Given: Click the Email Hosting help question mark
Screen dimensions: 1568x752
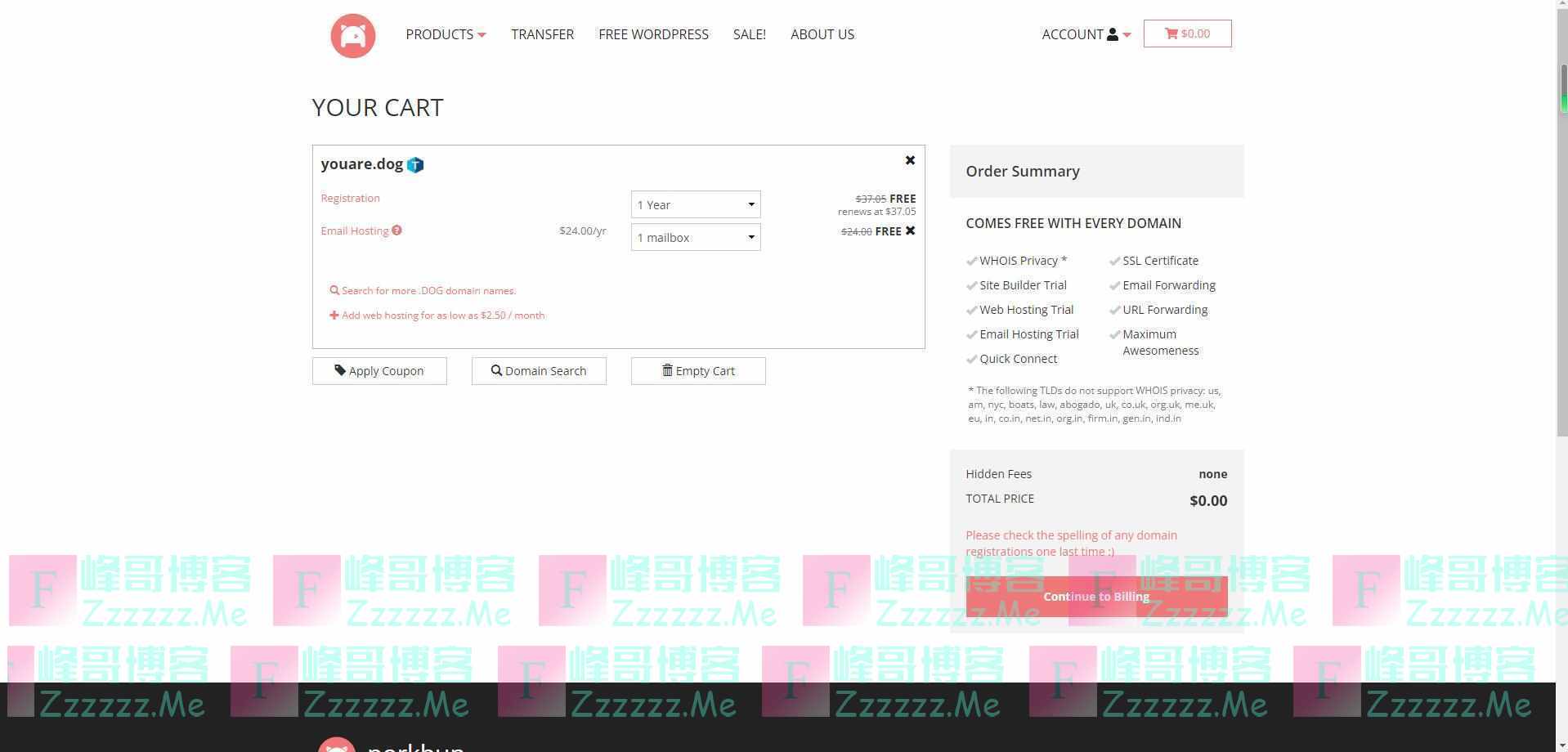Looking at the screenshot, I should [x=396, y=231].
